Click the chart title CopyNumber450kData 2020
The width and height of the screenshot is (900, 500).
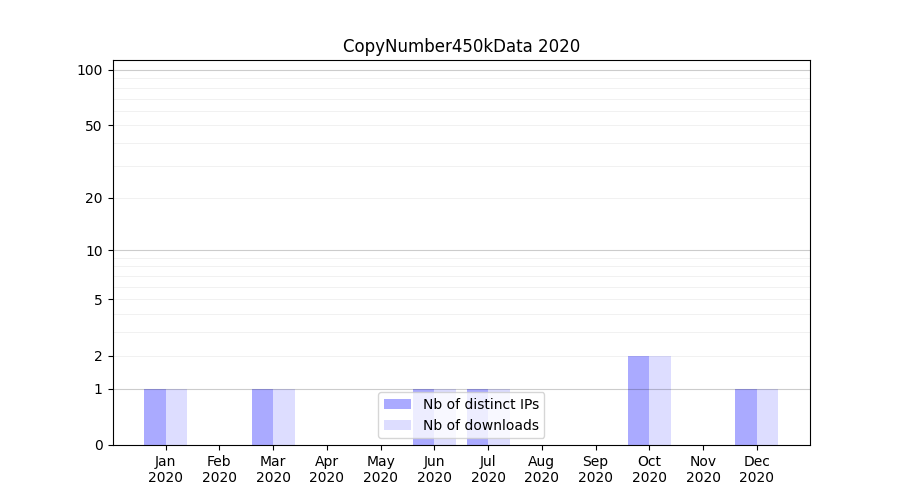pyautogui.click(x=461, y=46)
